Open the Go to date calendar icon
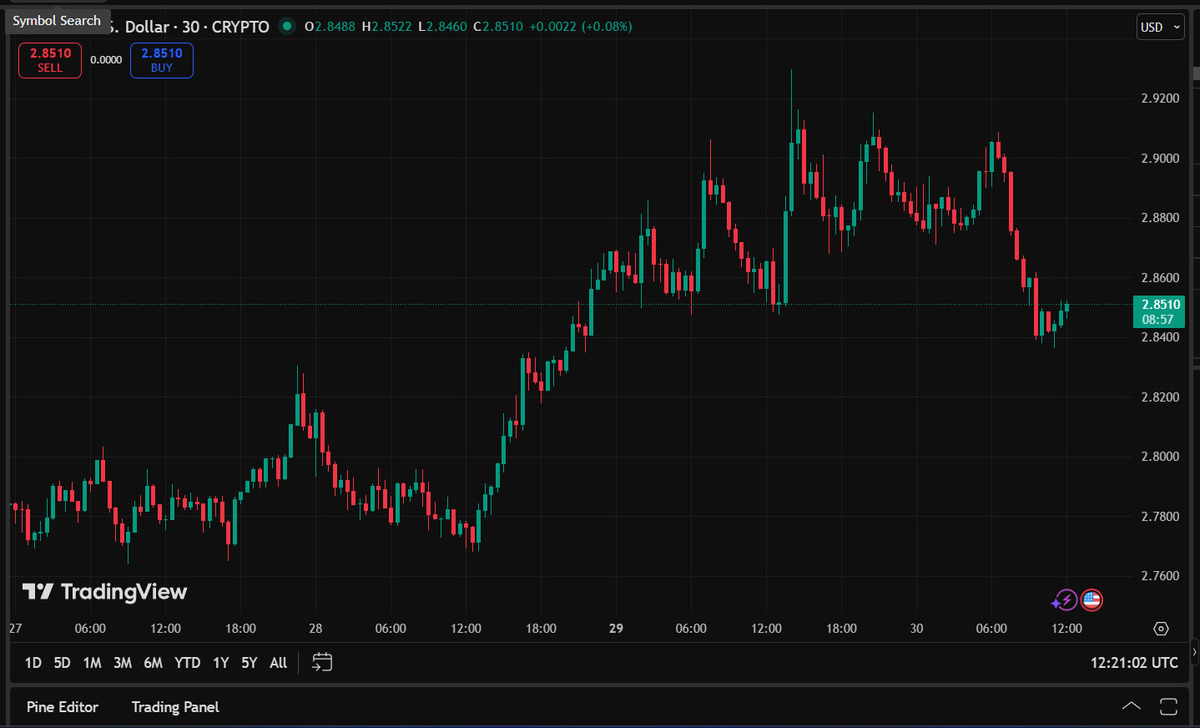Viewport: 1200px width, 728px height. tap(322, 662)
